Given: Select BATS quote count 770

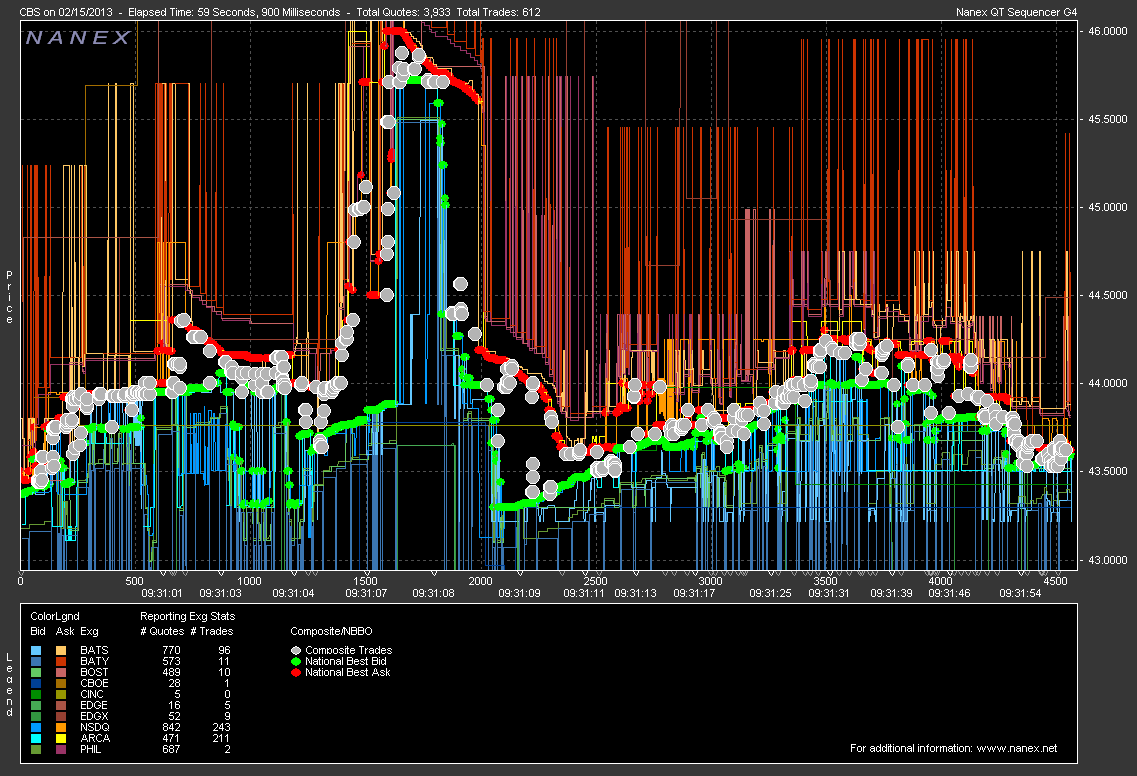Looking at the screenshot, I should [171, 651].
